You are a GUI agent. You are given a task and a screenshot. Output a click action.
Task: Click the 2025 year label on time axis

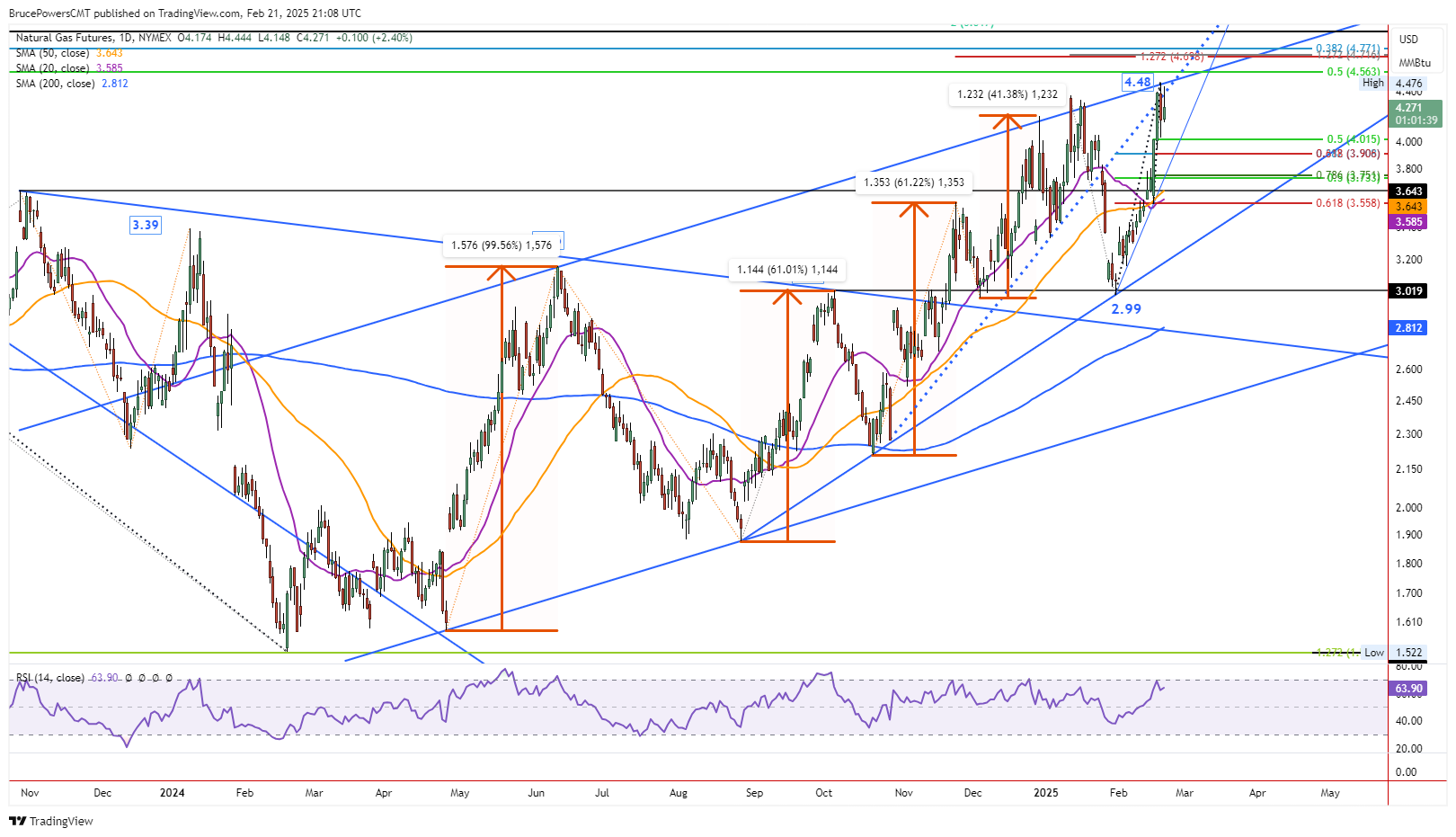pyautogui.click(x=1045, y=793)
